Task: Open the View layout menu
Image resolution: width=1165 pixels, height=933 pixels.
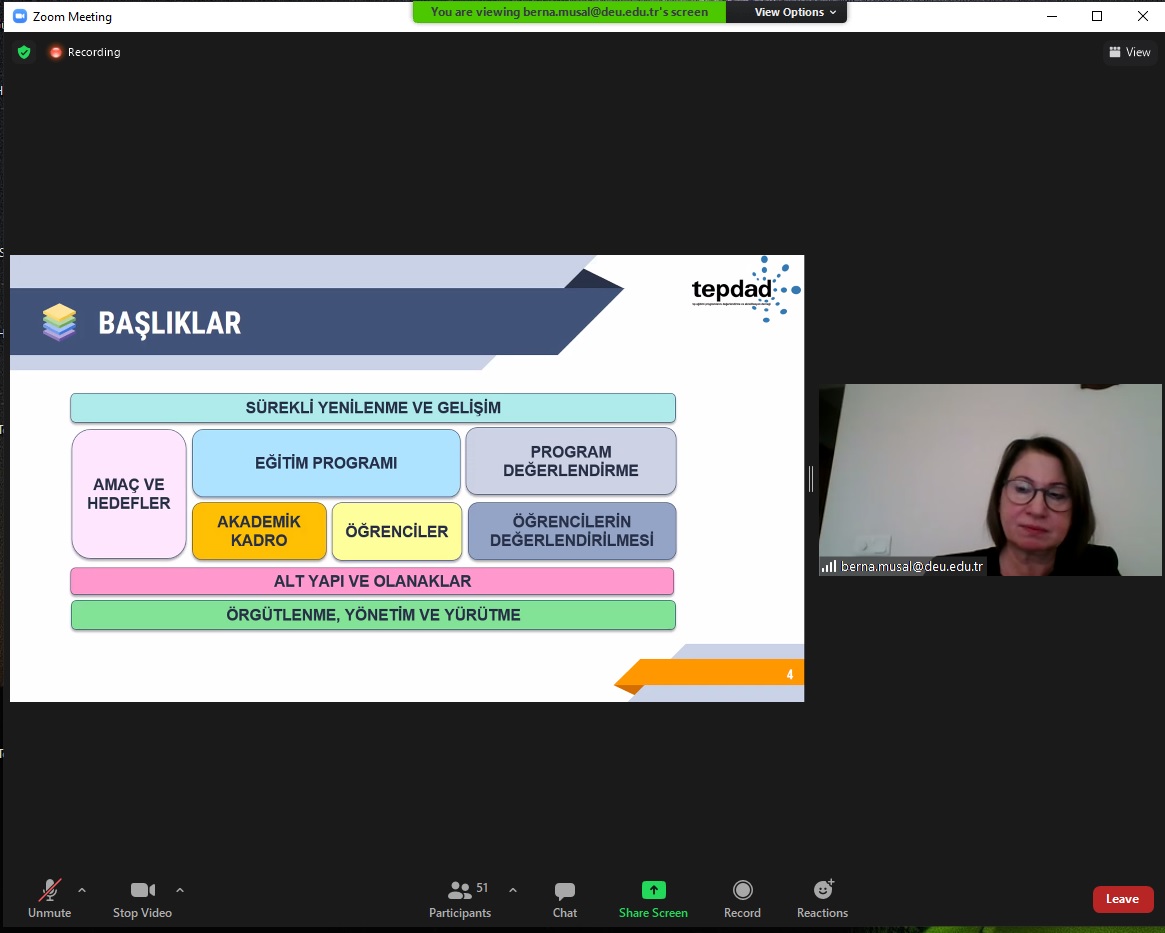Action: click(1130, 52)
